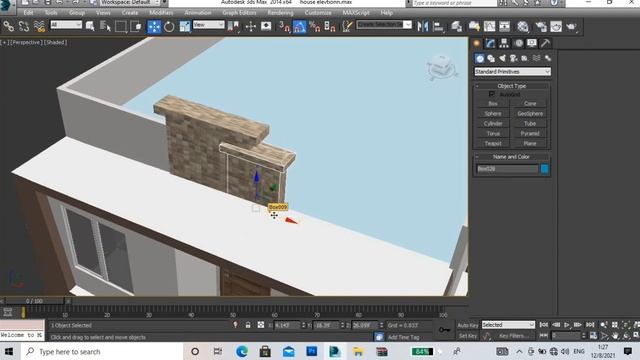Click Select and Manipulate icon

point(250,27)
